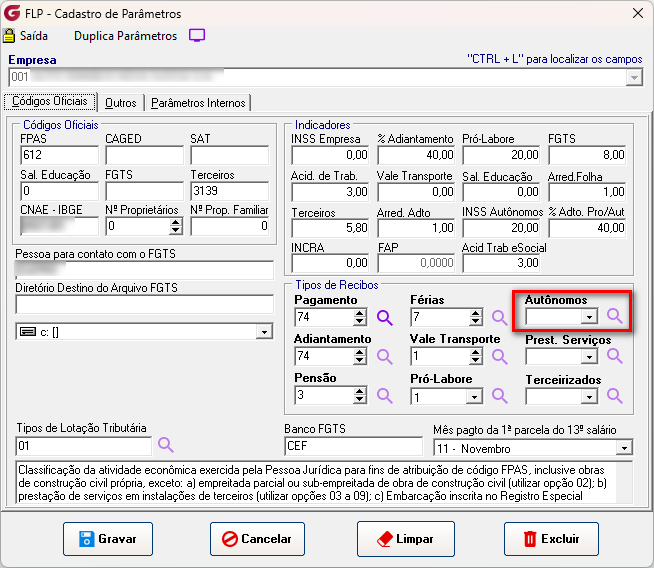Click the Terceiros code field showing 3139
This screenshot has height=568, width=654.
(x=230, y=191)
